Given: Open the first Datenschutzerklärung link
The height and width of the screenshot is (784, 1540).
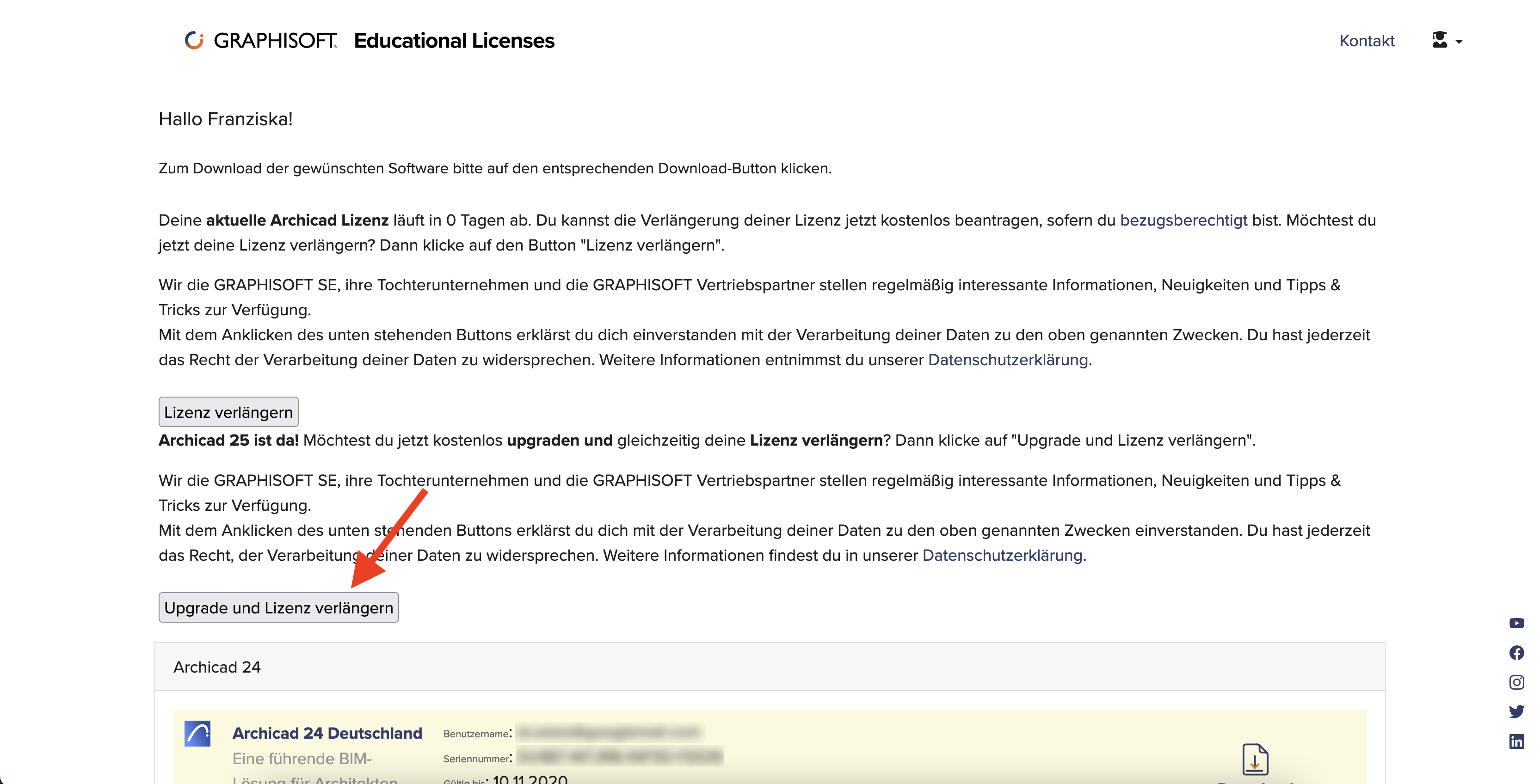Looking at the screenshot, I should (x=1008, y=360).
